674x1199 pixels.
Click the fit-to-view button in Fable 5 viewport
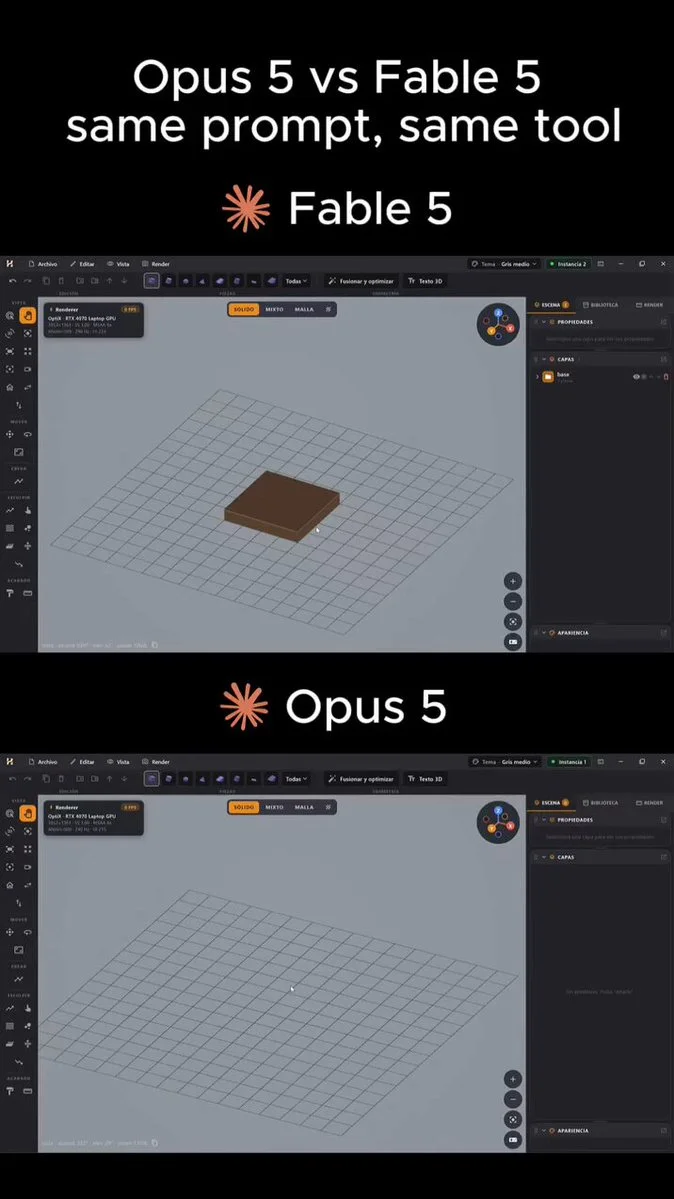(x=513, y=622)
